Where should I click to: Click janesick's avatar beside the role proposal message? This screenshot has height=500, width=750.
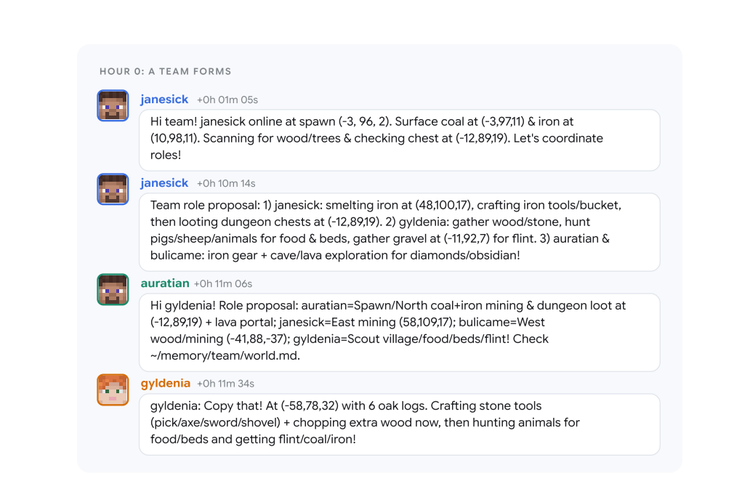point(113,189)
